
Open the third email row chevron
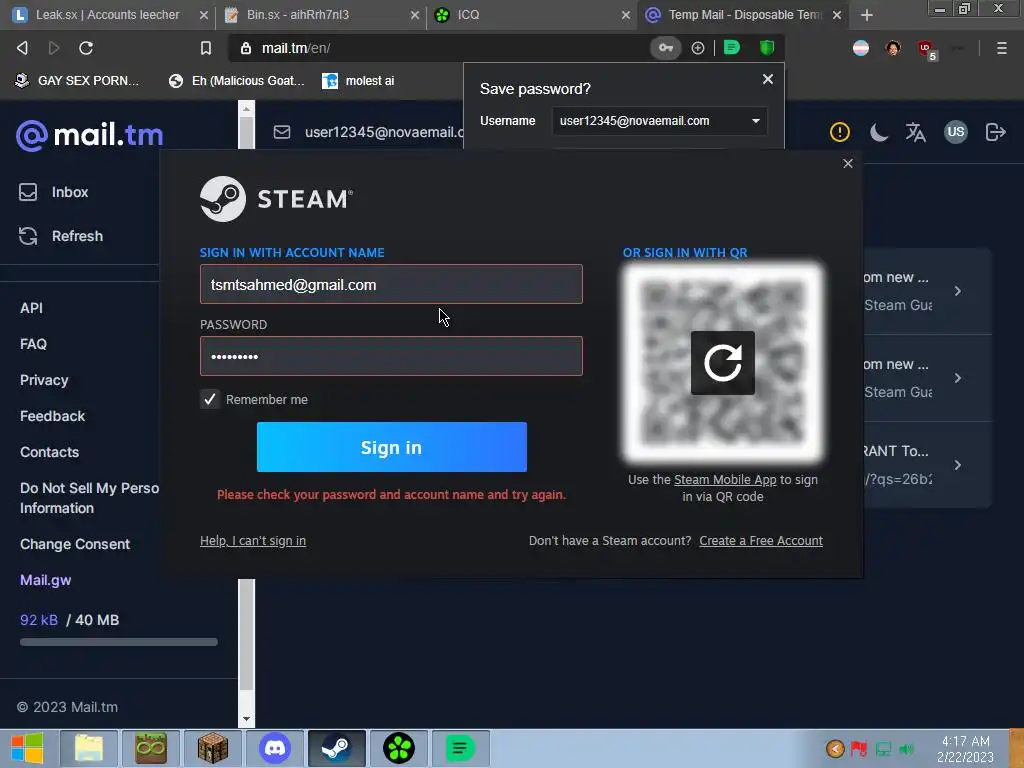click(957, 464)
